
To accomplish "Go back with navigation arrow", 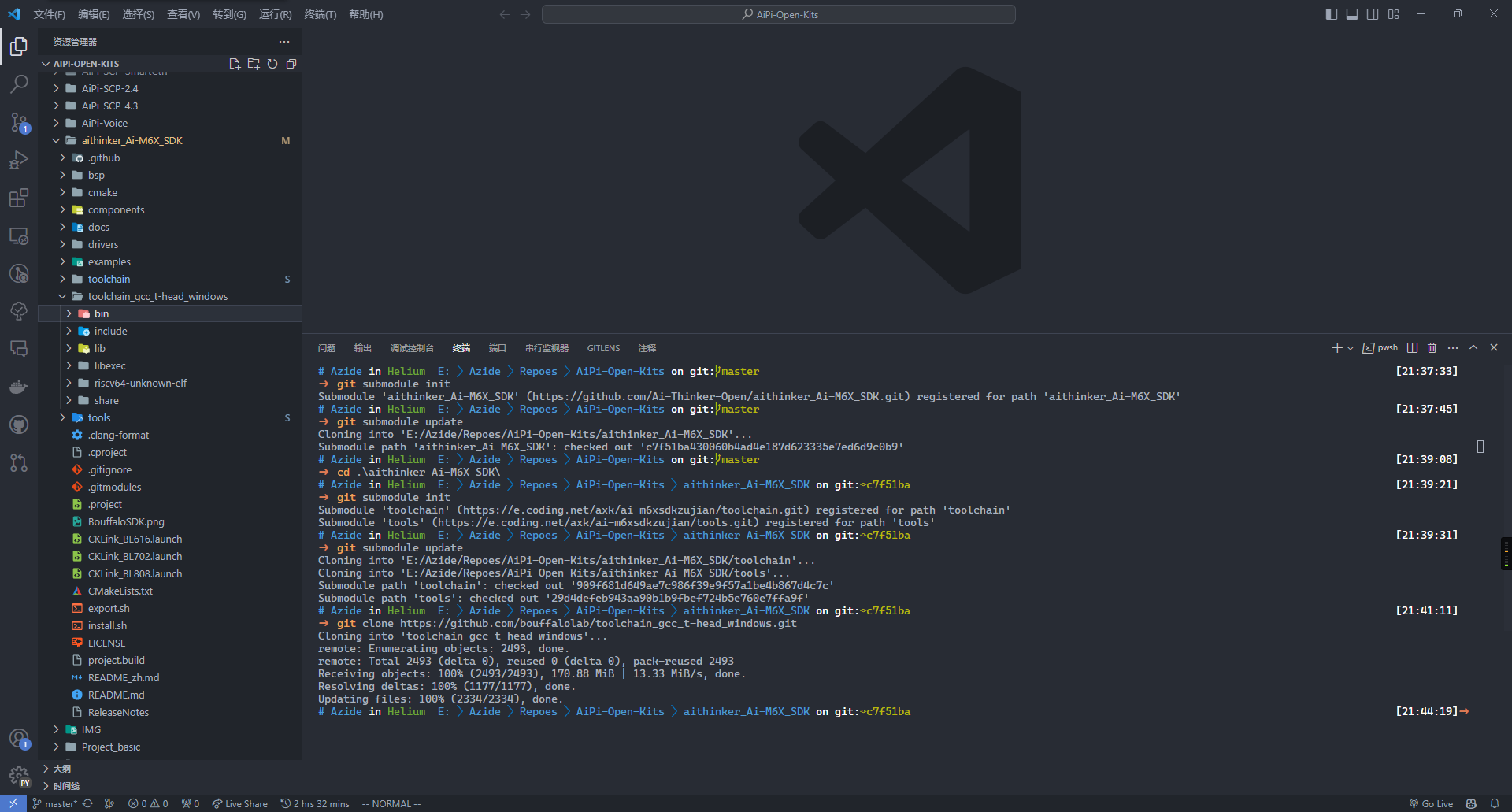I will coord(505,14).
